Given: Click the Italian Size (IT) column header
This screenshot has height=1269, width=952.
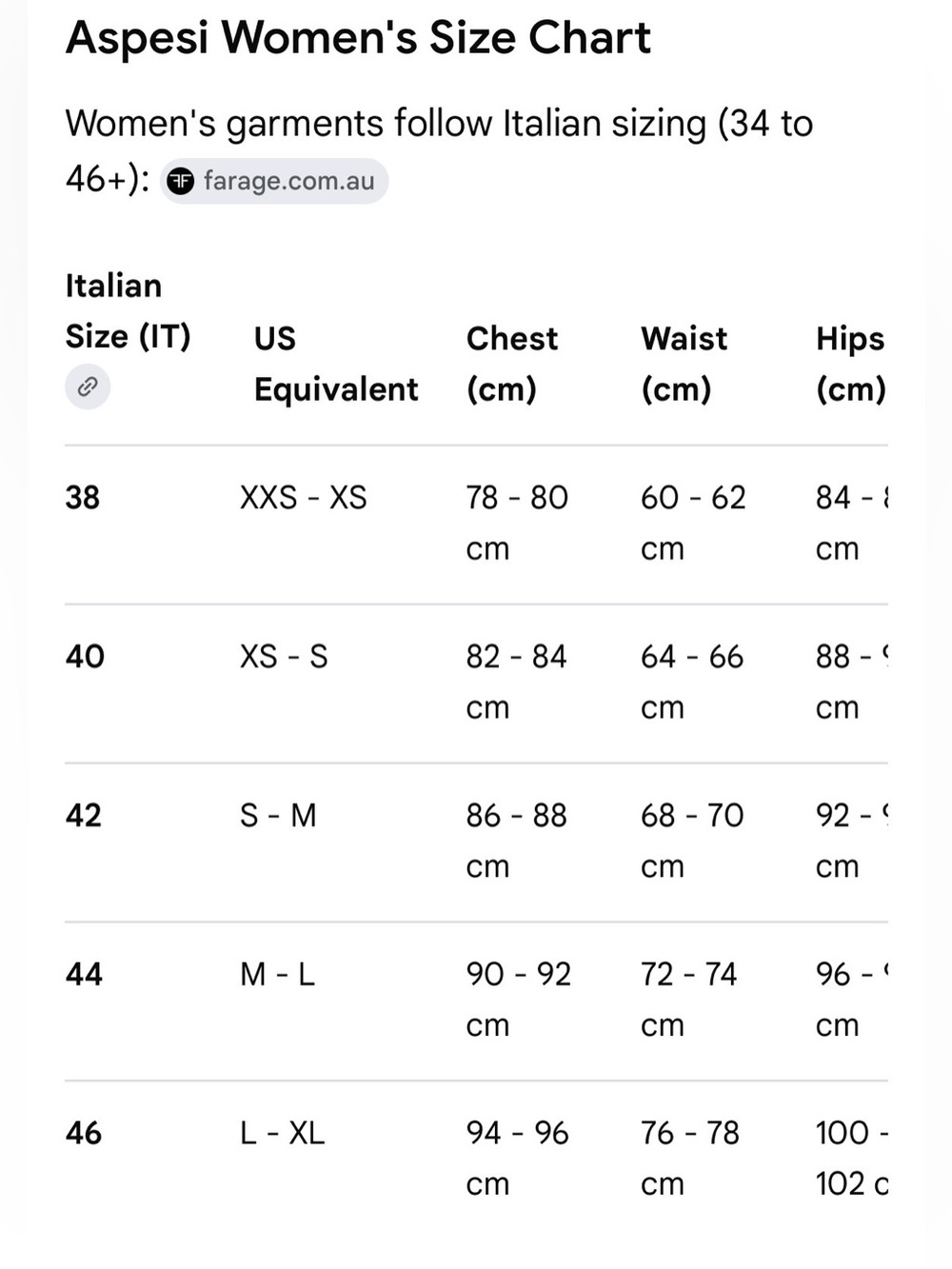Looking at the screenshot, I should 129,311.
